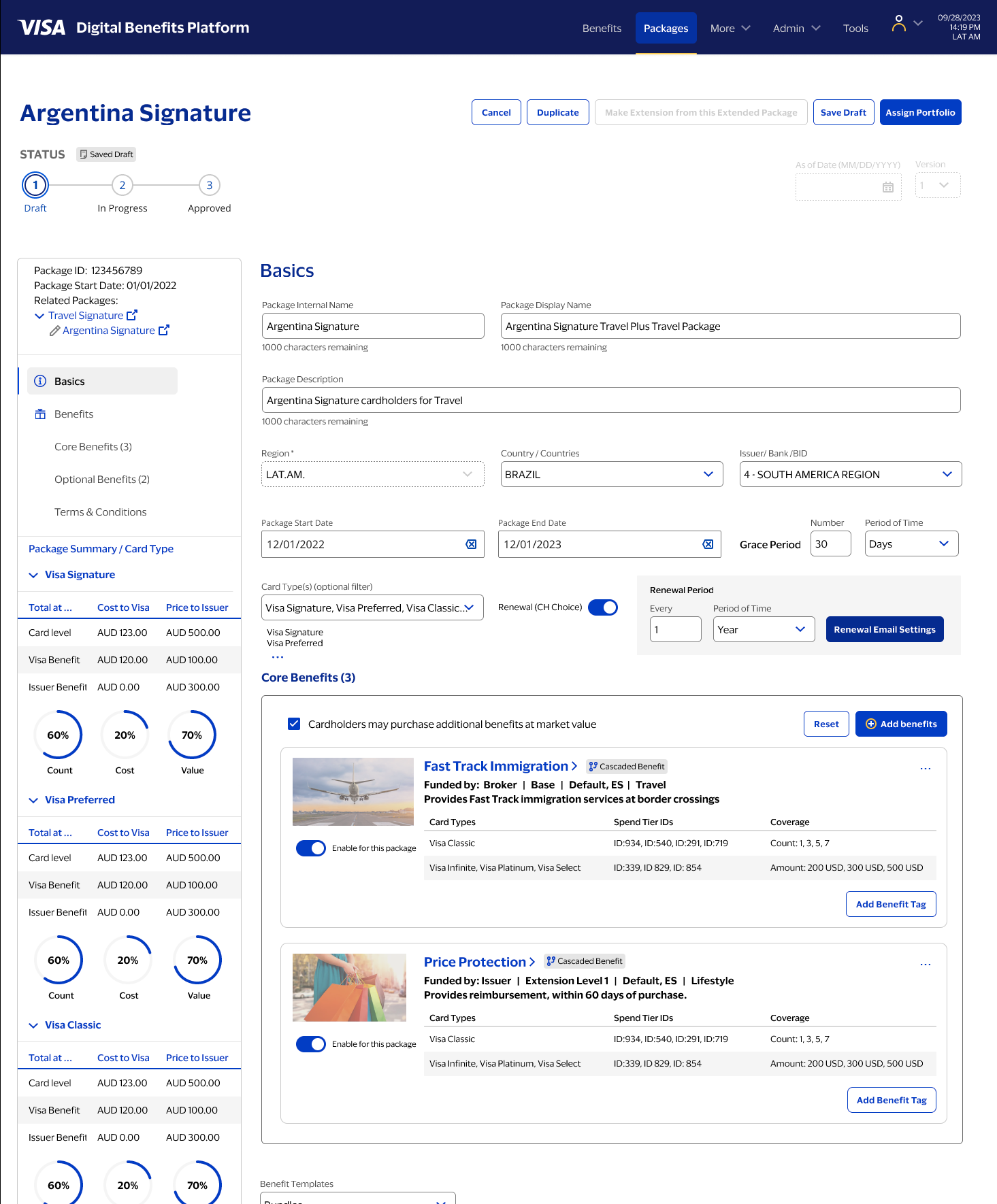Collapse Visa Signature summary section

[33, 575]
